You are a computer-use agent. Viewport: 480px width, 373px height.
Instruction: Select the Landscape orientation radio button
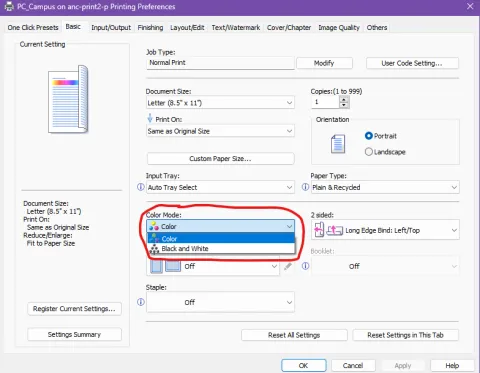pos(368,152)
